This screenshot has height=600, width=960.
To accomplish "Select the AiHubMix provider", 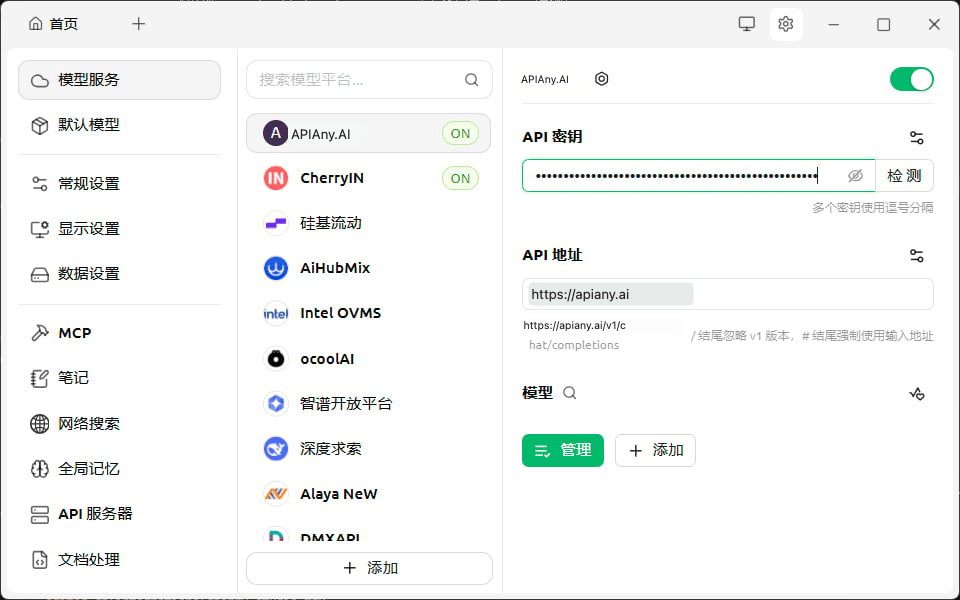I will pyautogui.click(x=369, y=268).
